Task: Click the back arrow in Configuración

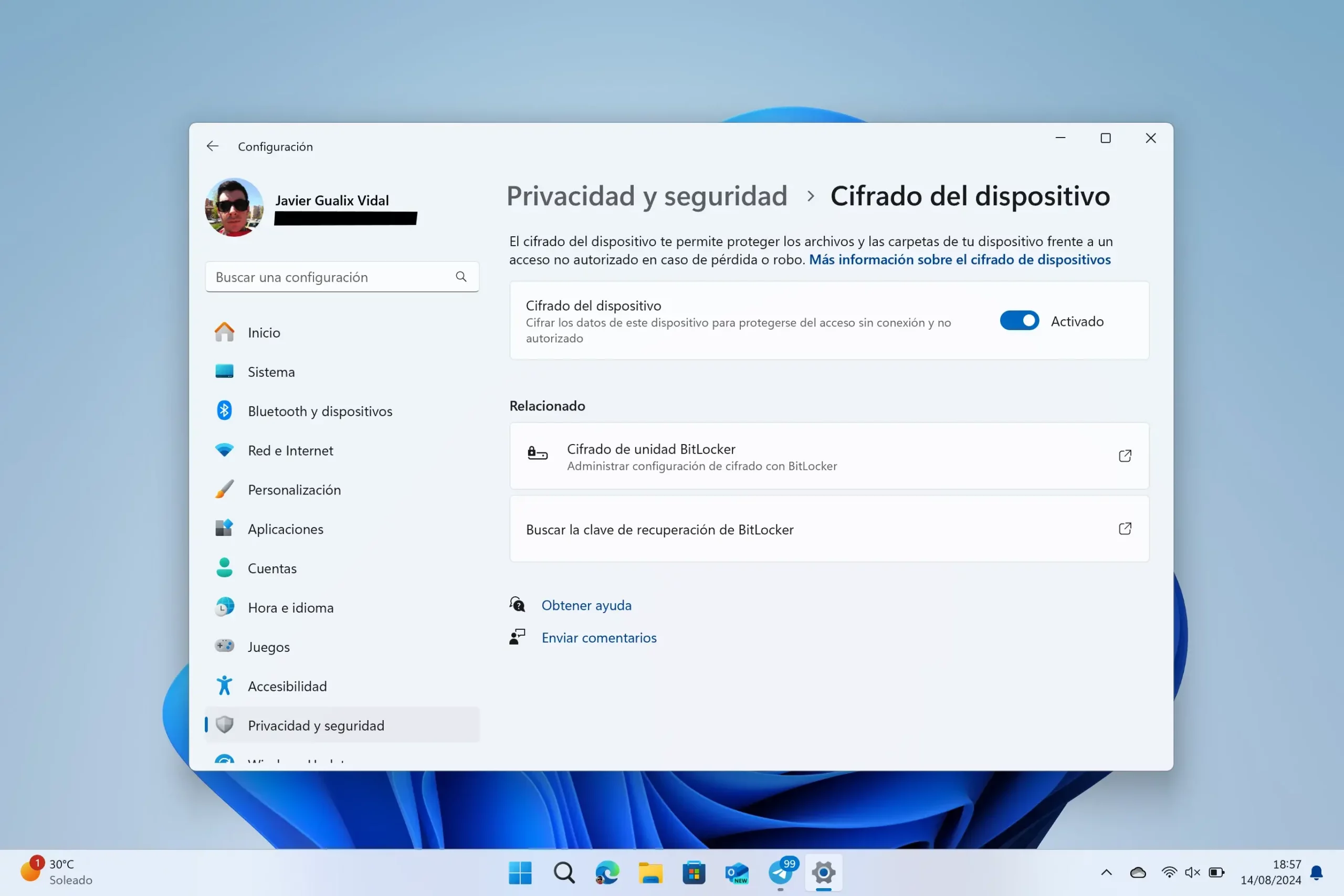Action: [213, 146]
